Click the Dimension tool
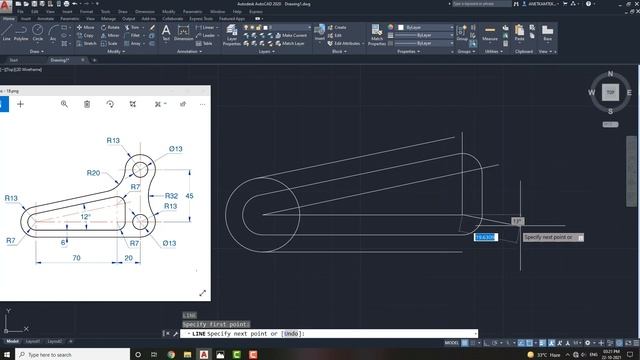 [184, 32]
